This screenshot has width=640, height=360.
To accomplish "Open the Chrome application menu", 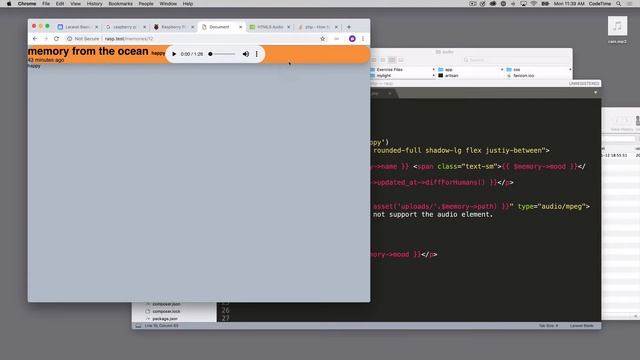I will pyautogui.click(x=27, y=4).
